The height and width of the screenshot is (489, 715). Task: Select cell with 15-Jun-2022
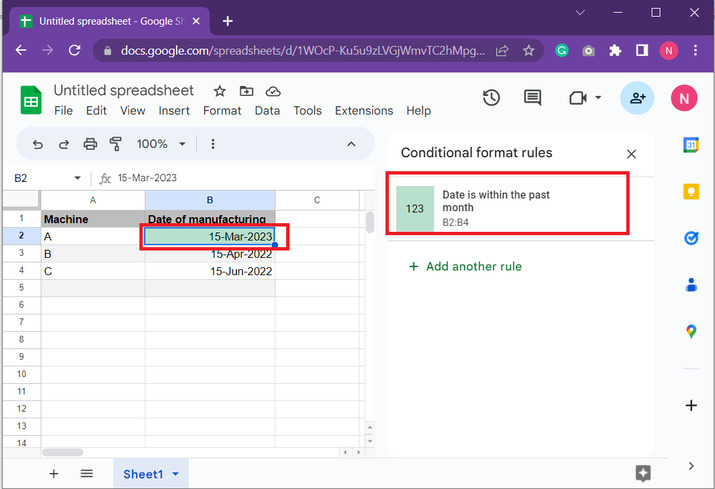(210, 271)
